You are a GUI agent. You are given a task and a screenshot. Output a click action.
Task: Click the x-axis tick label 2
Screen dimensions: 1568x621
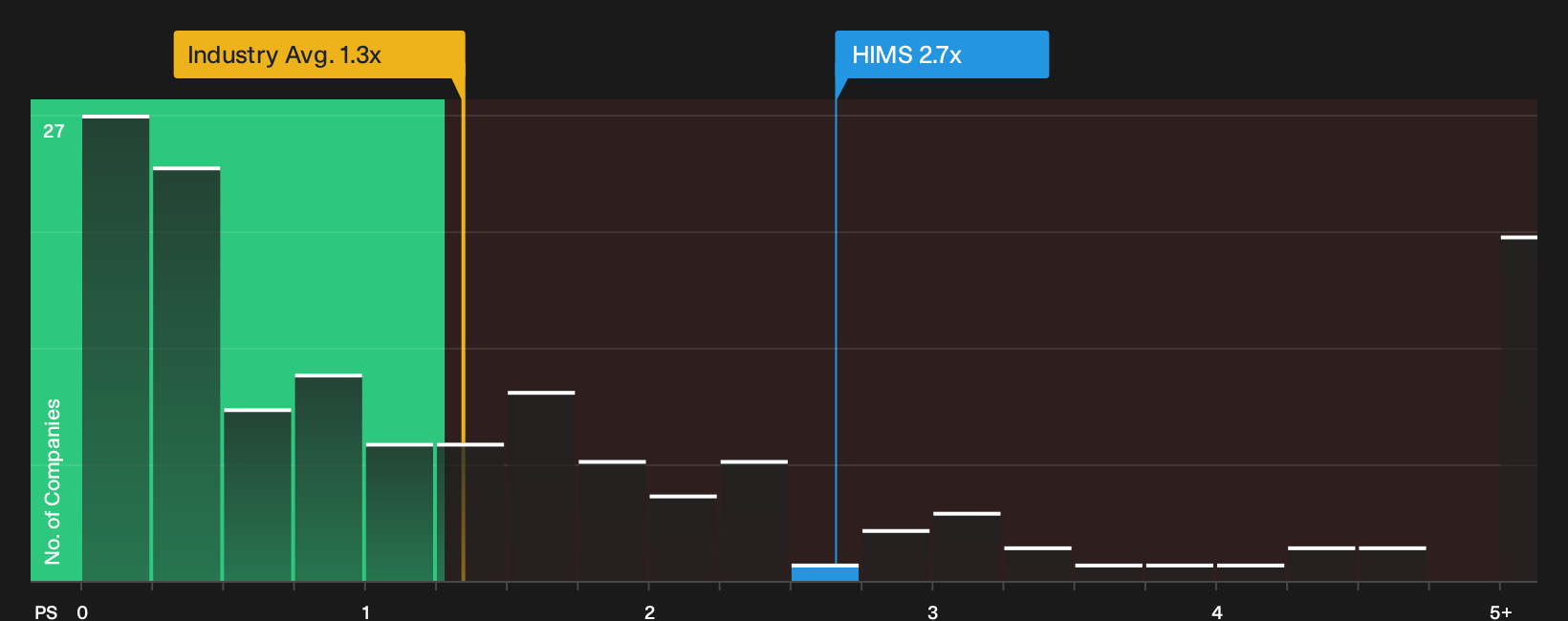click(x=650, y=612)
